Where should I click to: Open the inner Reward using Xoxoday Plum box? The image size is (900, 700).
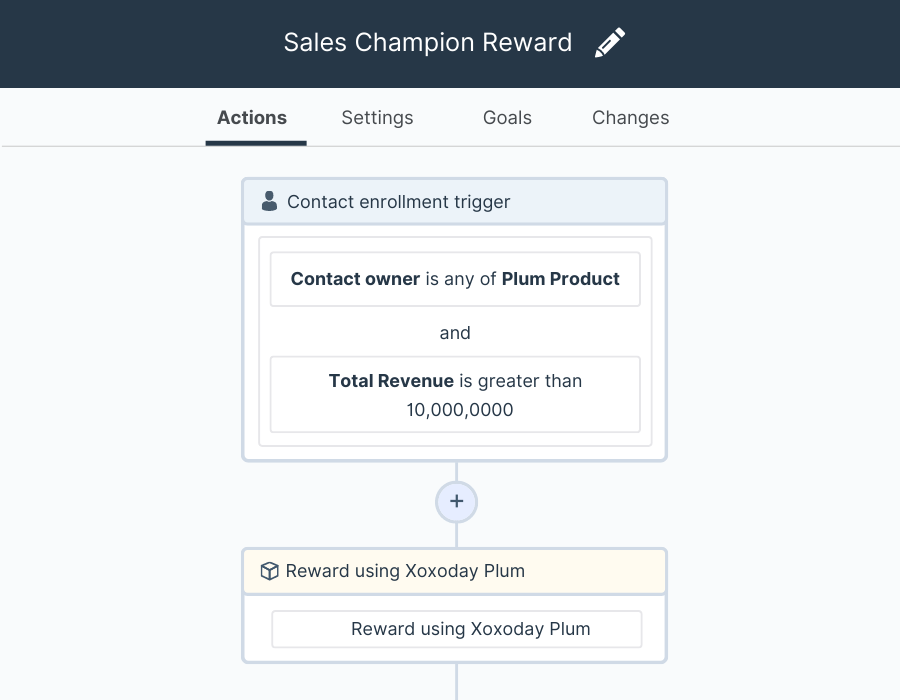pyautogui.click(x=457, y=629)
